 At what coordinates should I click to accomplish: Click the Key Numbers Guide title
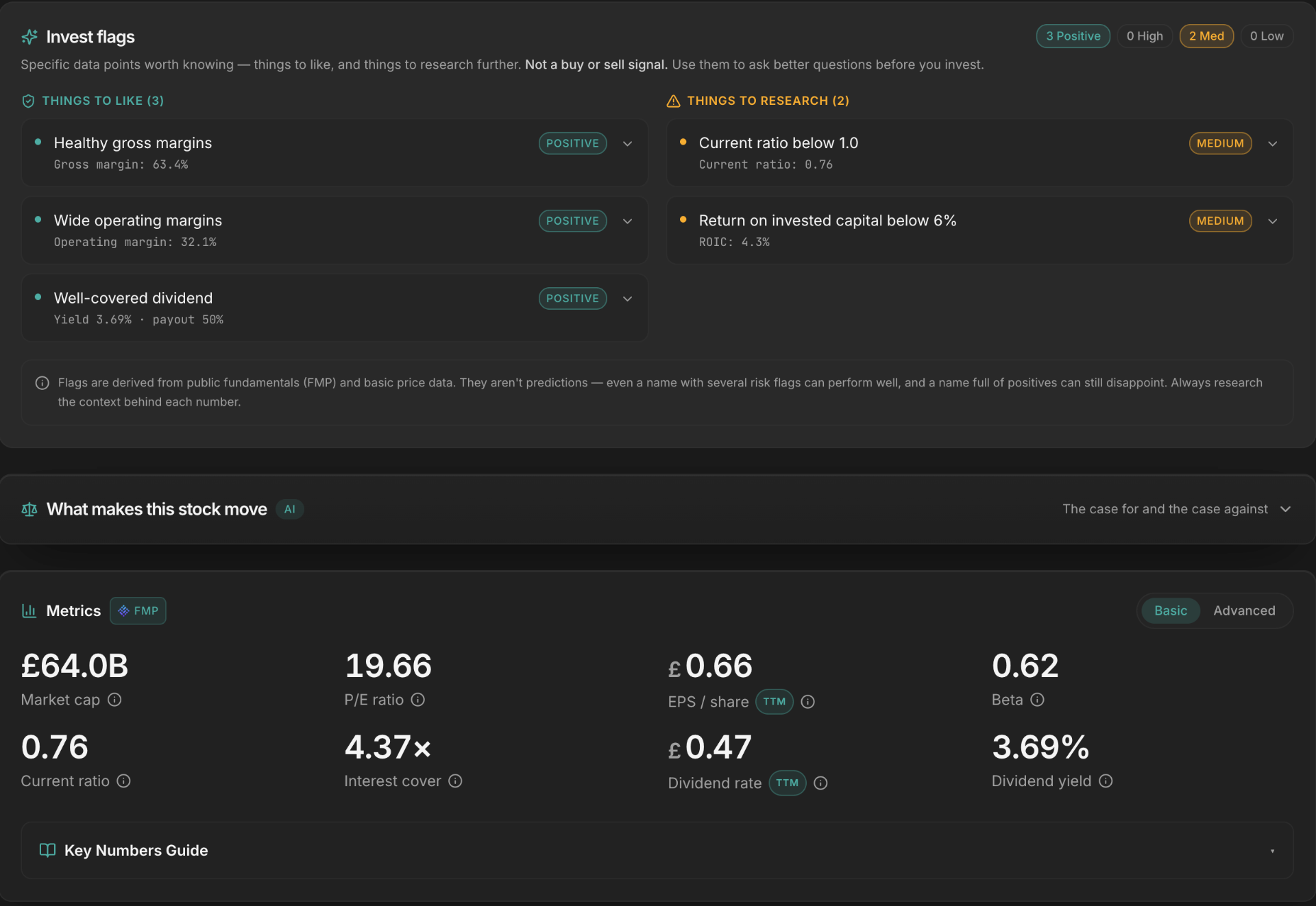click(136, 850)
